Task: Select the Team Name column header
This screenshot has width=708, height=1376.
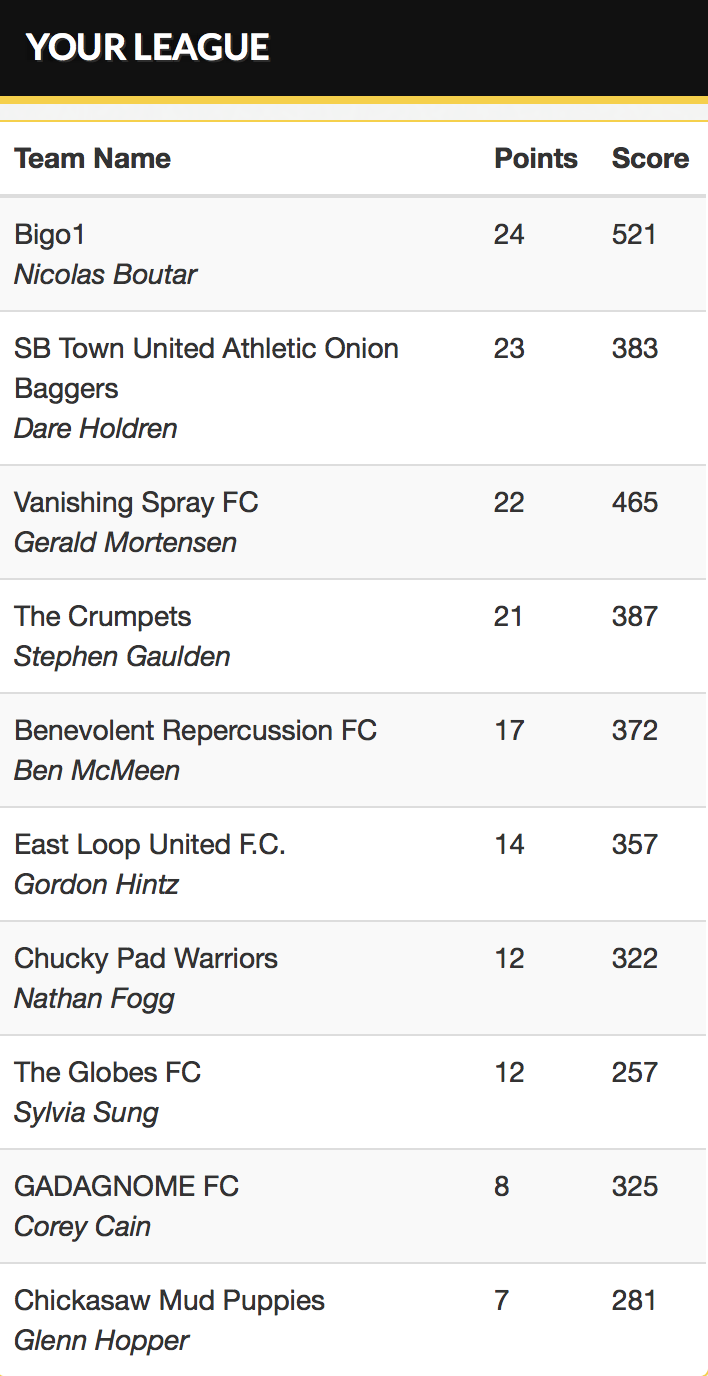Action: (x=92, y=158)
